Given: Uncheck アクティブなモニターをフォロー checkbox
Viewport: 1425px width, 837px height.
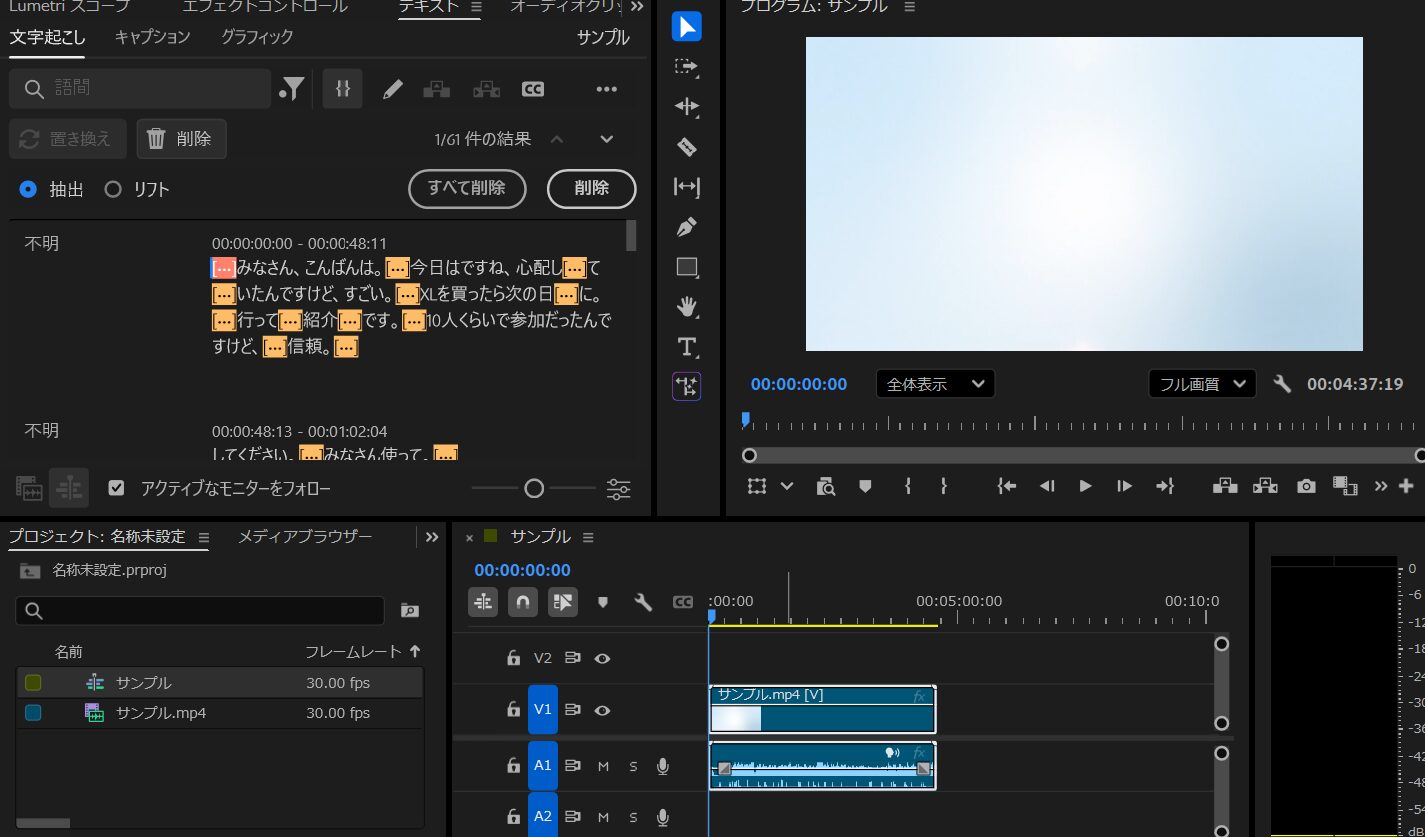Looking at the screenshot, I should [x=117, y=488].
